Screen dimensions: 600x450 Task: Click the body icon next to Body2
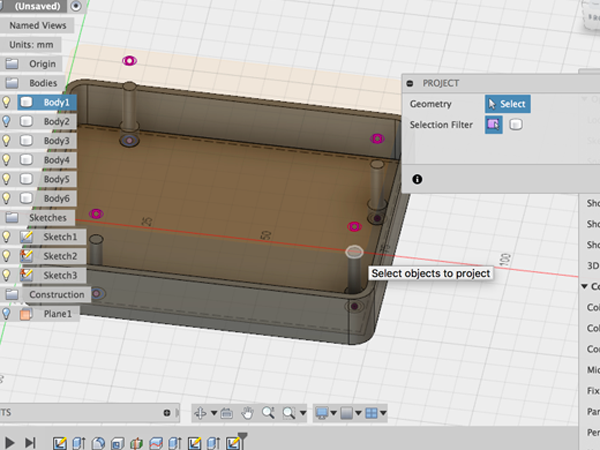[x=26, y=121]
